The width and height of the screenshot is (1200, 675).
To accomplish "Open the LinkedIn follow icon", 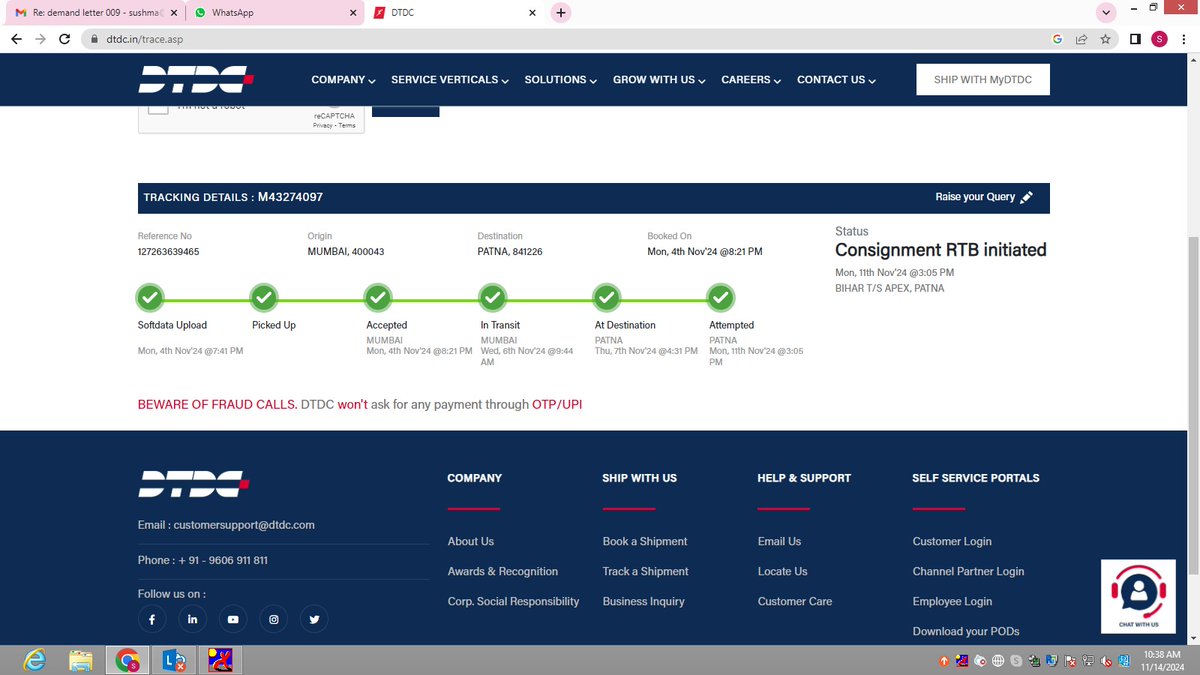I will point(192,620).
